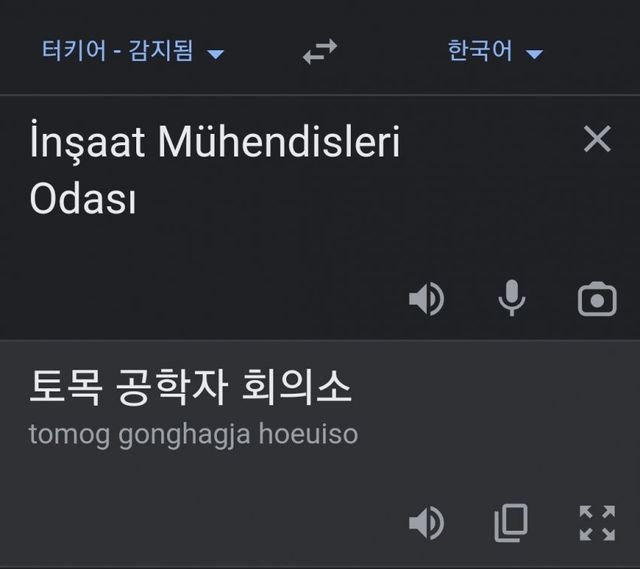Click the arrow next to 한국어

click(534, 53)
